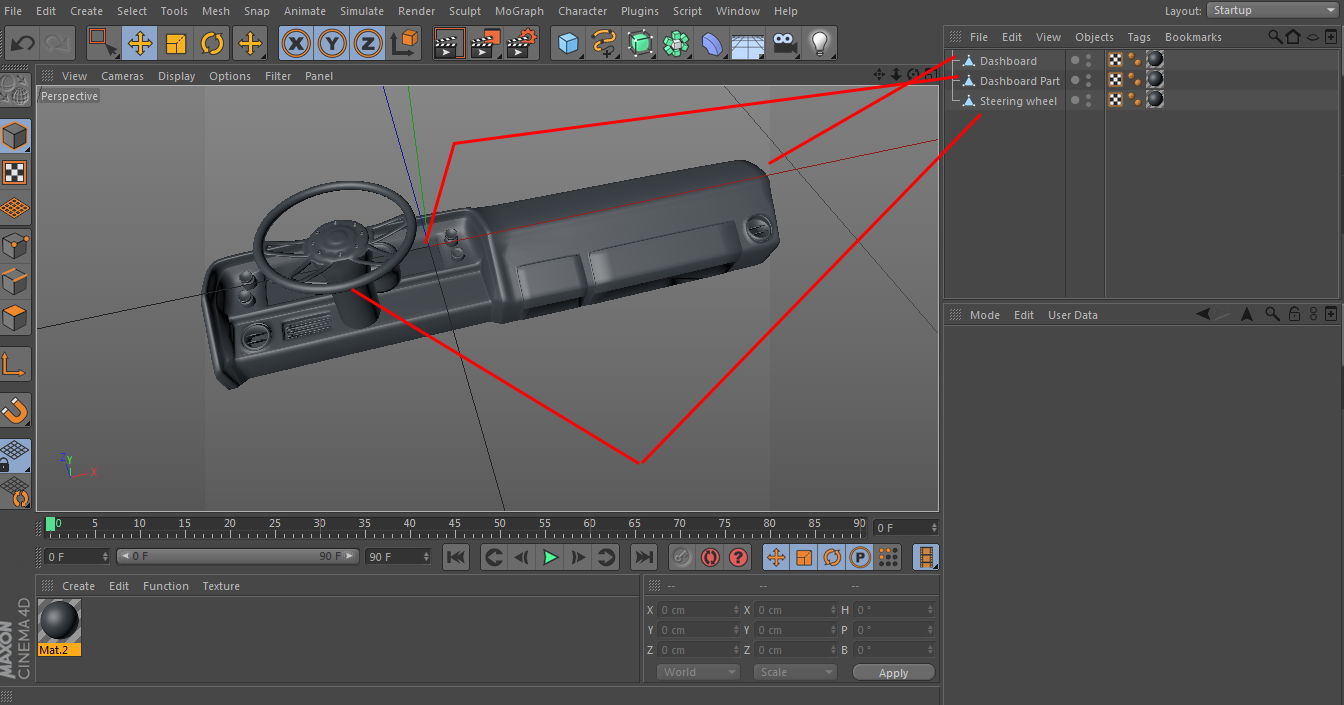Viewport: 1344px width, 705px height.
Task: Open Edit Render Settings
Action: click(522, 44)
